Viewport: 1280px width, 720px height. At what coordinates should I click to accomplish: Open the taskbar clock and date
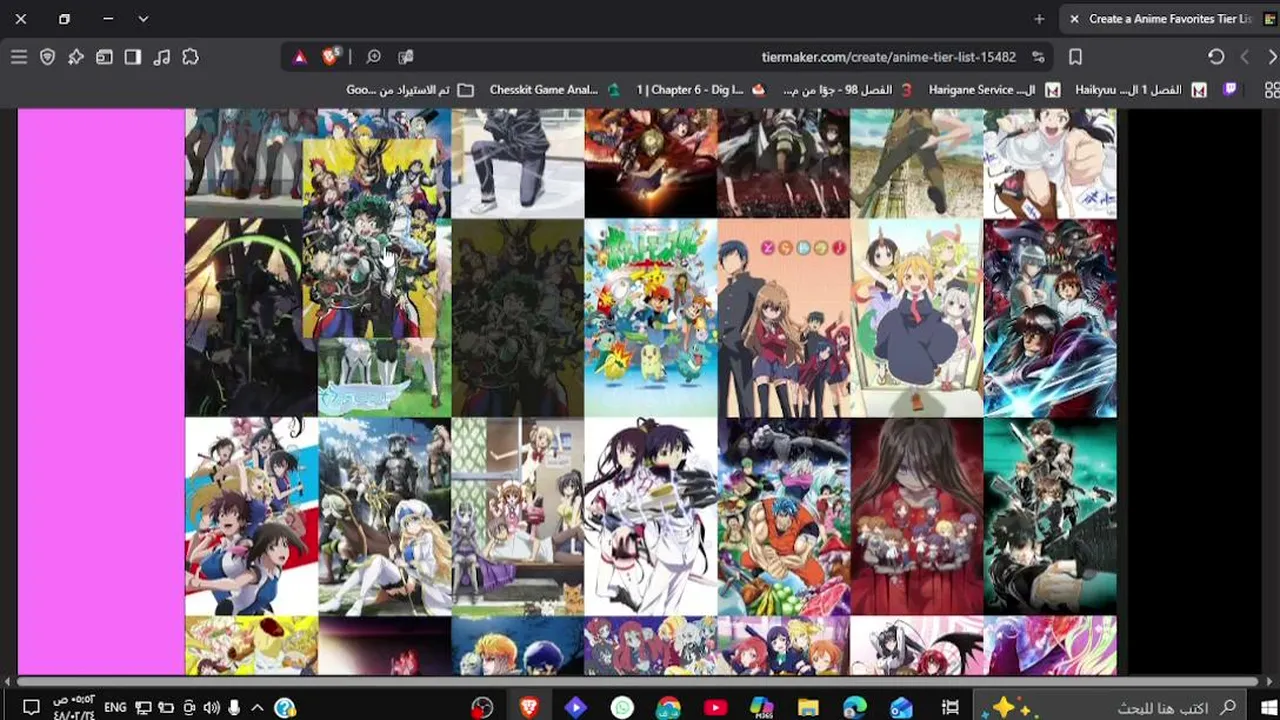[76, 707]
